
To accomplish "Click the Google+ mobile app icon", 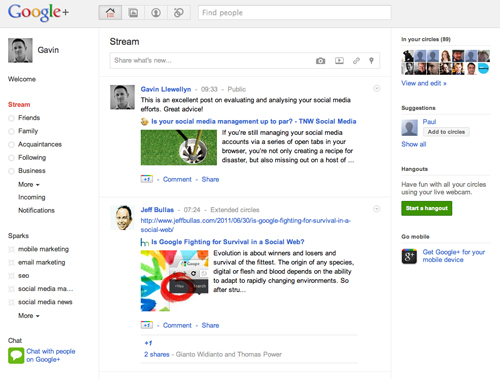I will tap(409, 256).
